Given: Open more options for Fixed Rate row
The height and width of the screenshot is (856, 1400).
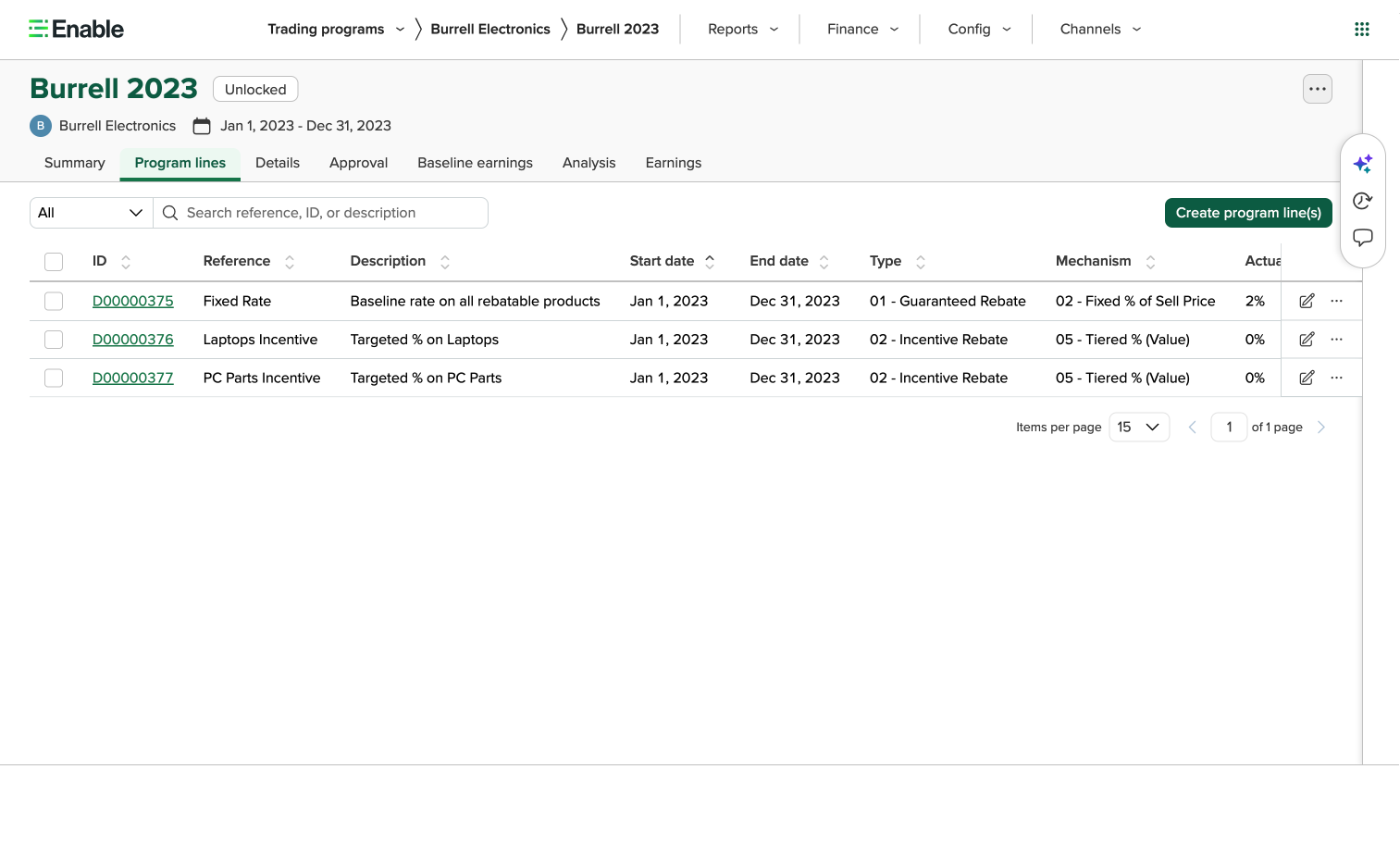Looking at the screenshot, I should (1336, 301).
